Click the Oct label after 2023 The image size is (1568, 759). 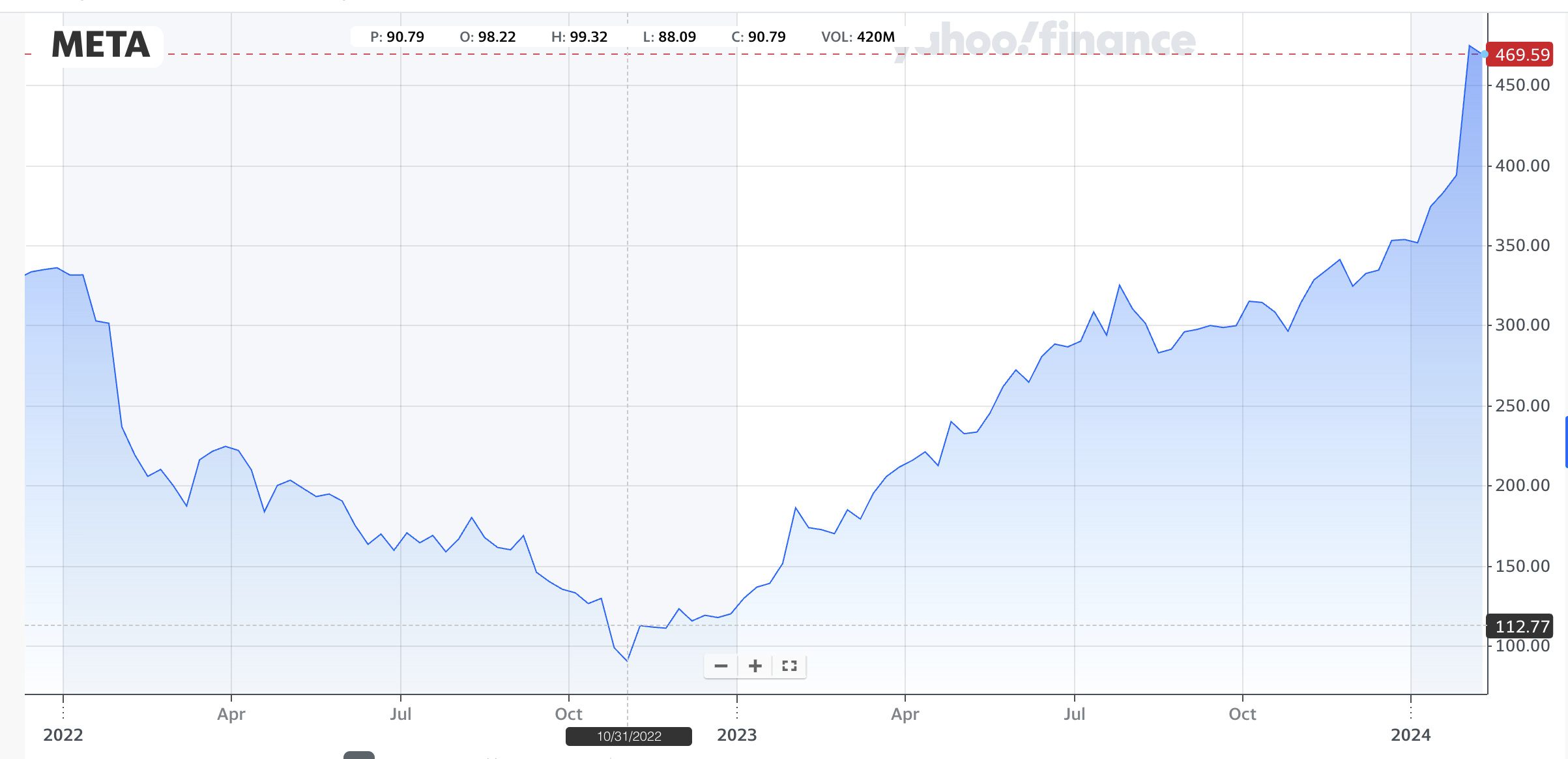tap(1243, 715)
